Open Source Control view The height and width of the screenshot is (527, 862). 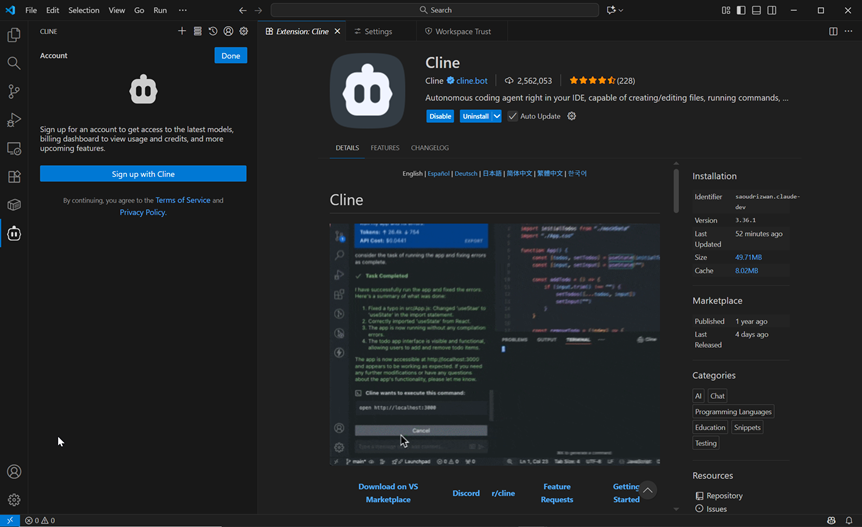(14, 92)
